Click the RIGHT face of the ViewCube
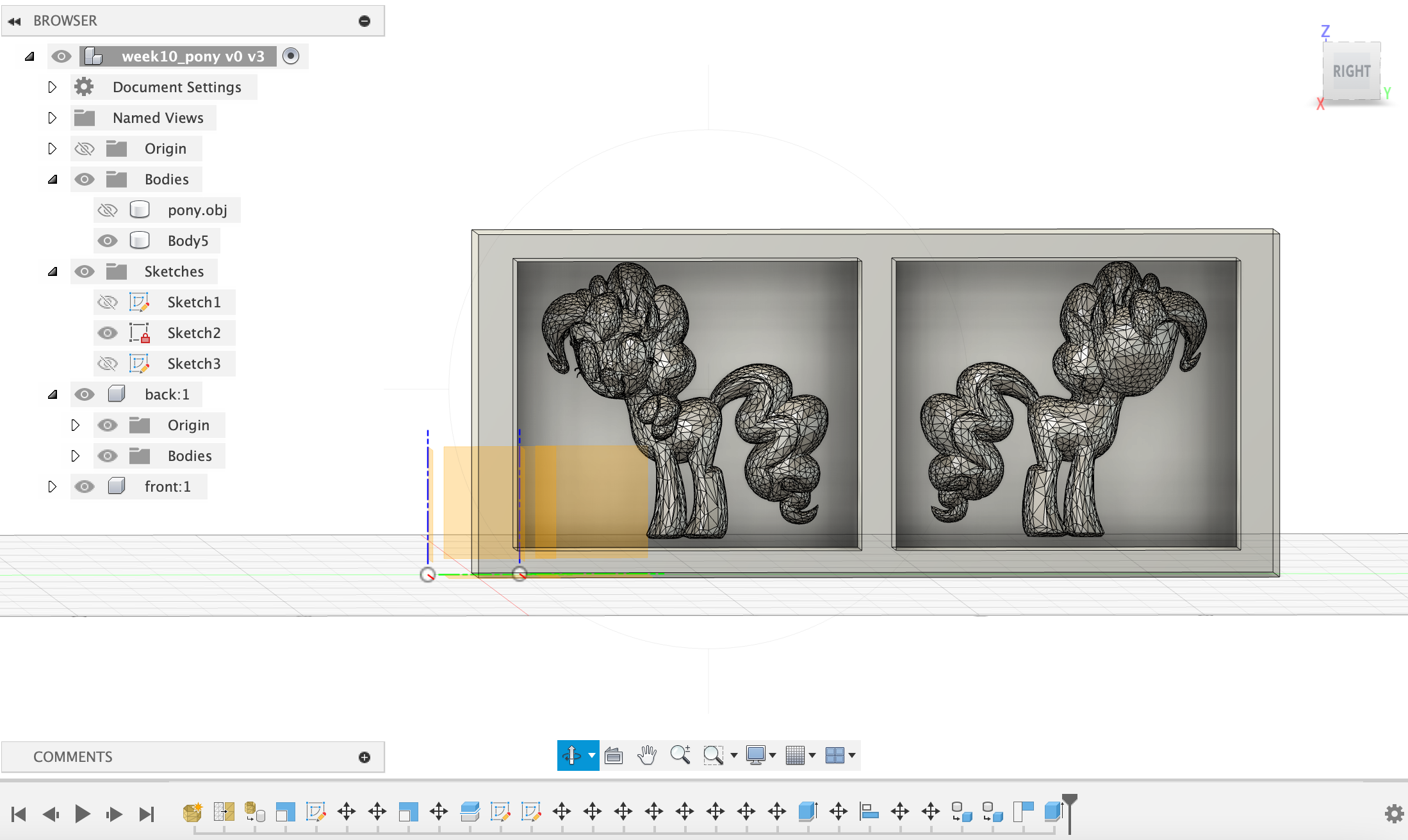The height and width of the screenshot is (840, 1408). [x=1352, y=72]
